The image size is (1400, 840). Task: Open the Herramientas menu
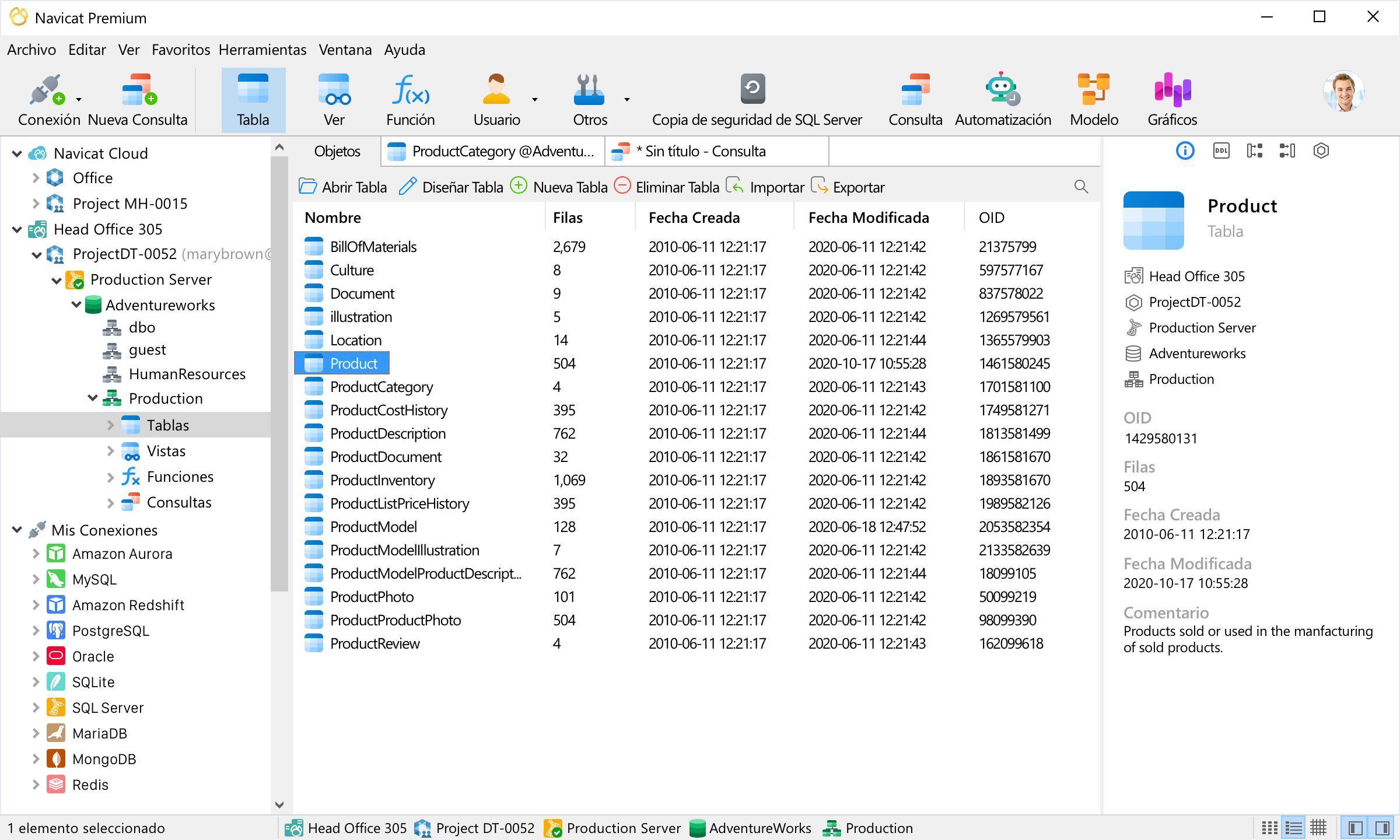[262, 50]
